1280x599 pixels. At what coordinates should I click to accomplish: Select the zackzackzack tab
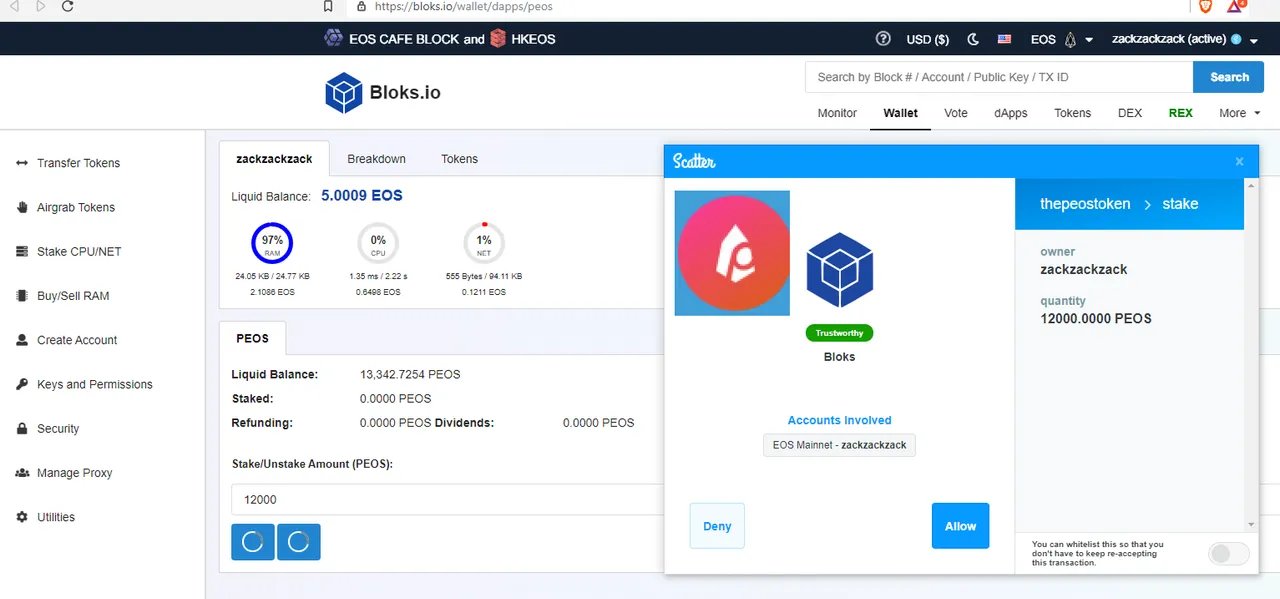(274, 159)
